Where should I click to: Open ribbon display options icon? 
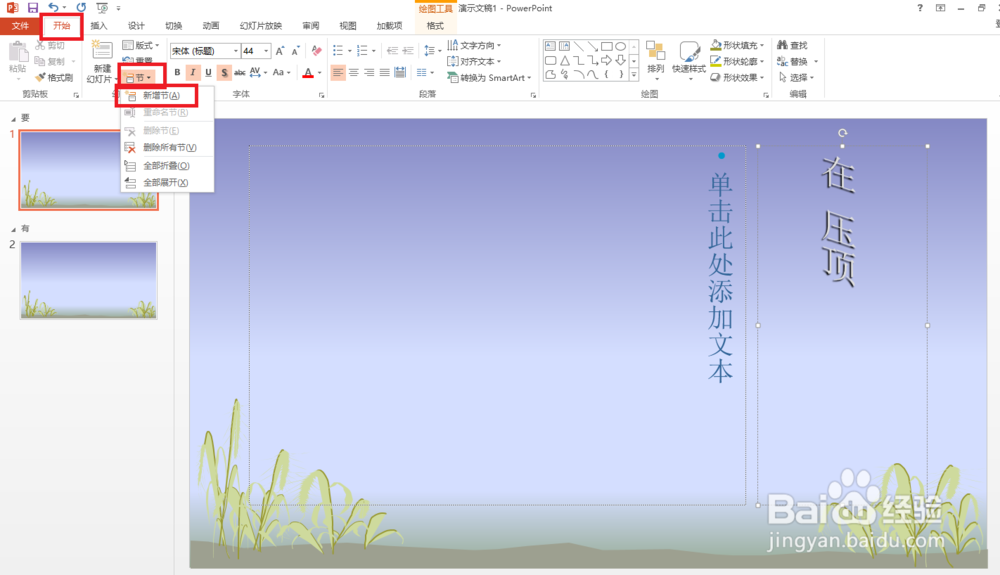coord(941,8)
